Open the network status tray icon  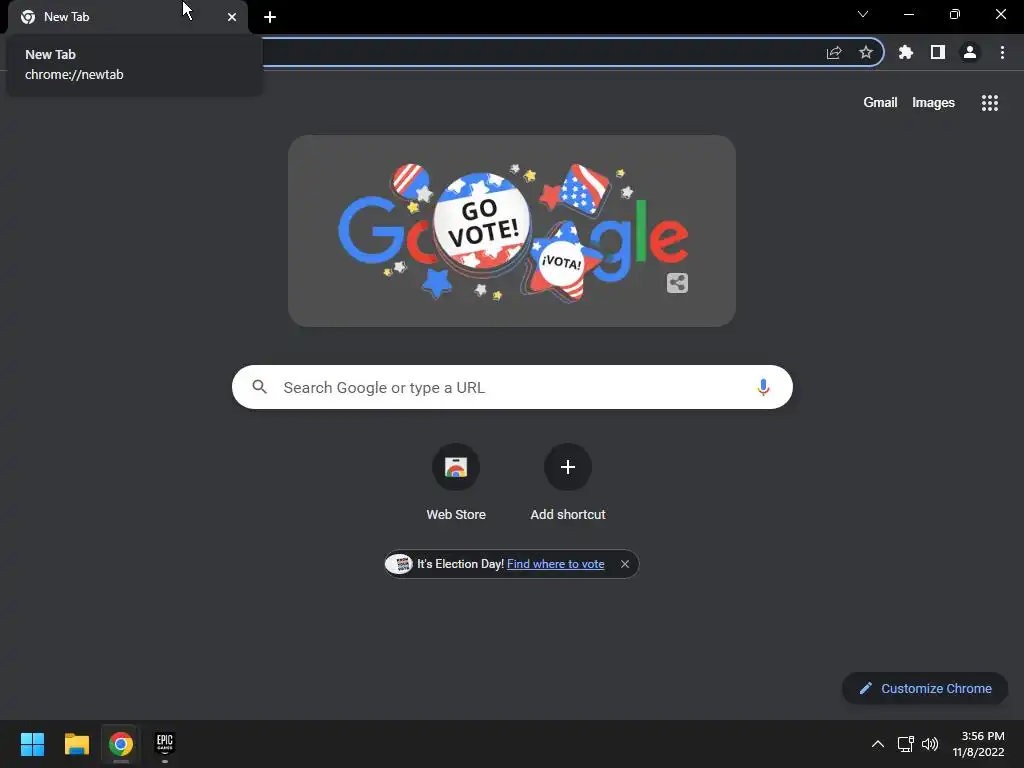coord(906,744)
